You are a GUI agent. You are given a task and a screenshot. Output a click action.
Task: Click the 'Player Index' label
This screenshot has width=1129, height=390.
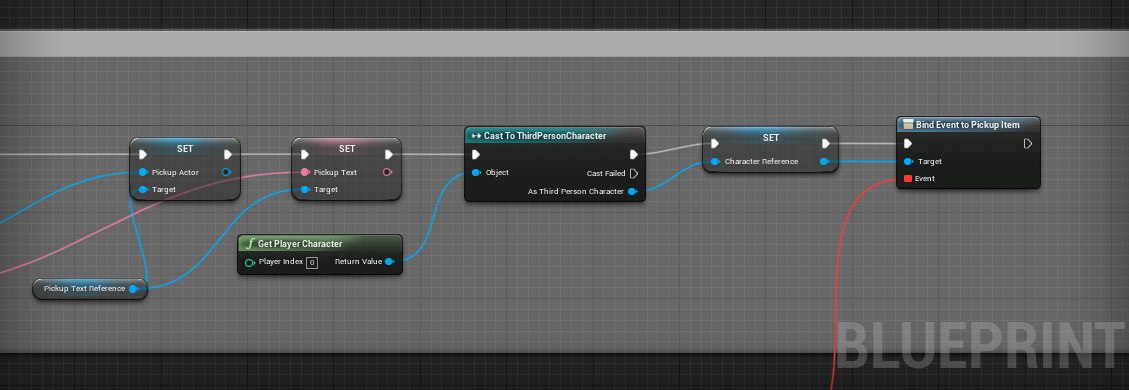coord(281,262)
